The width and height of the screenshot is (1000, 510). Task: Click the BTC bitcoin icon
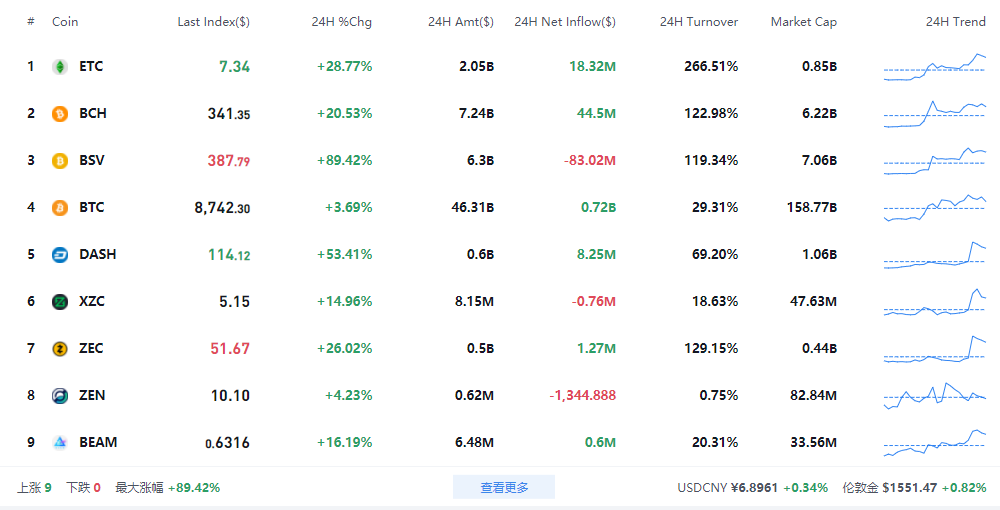click(x=60, y=208)
